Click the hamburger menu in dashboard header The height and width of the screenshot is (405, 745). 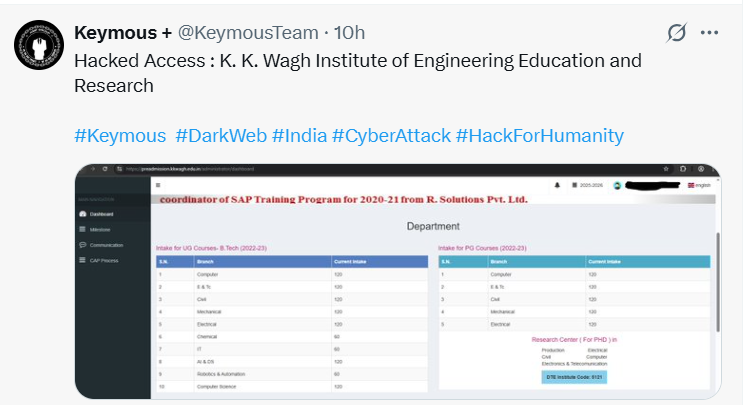coord(158,185)
